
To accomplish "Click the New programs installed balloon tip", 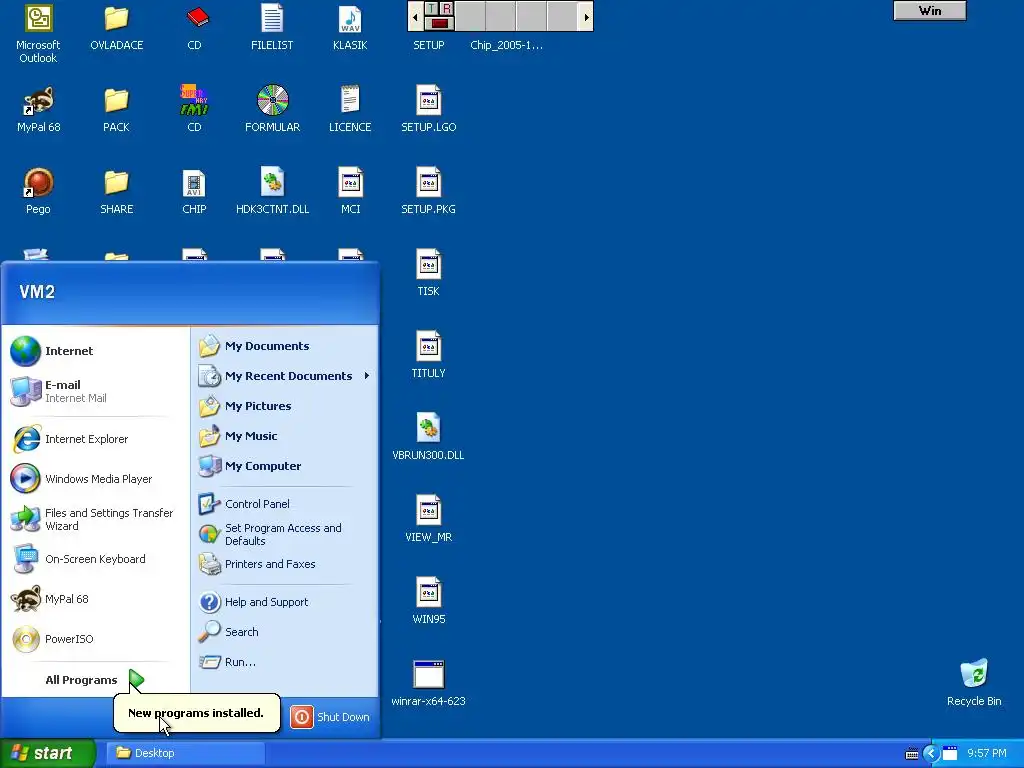I will (196, 713).
